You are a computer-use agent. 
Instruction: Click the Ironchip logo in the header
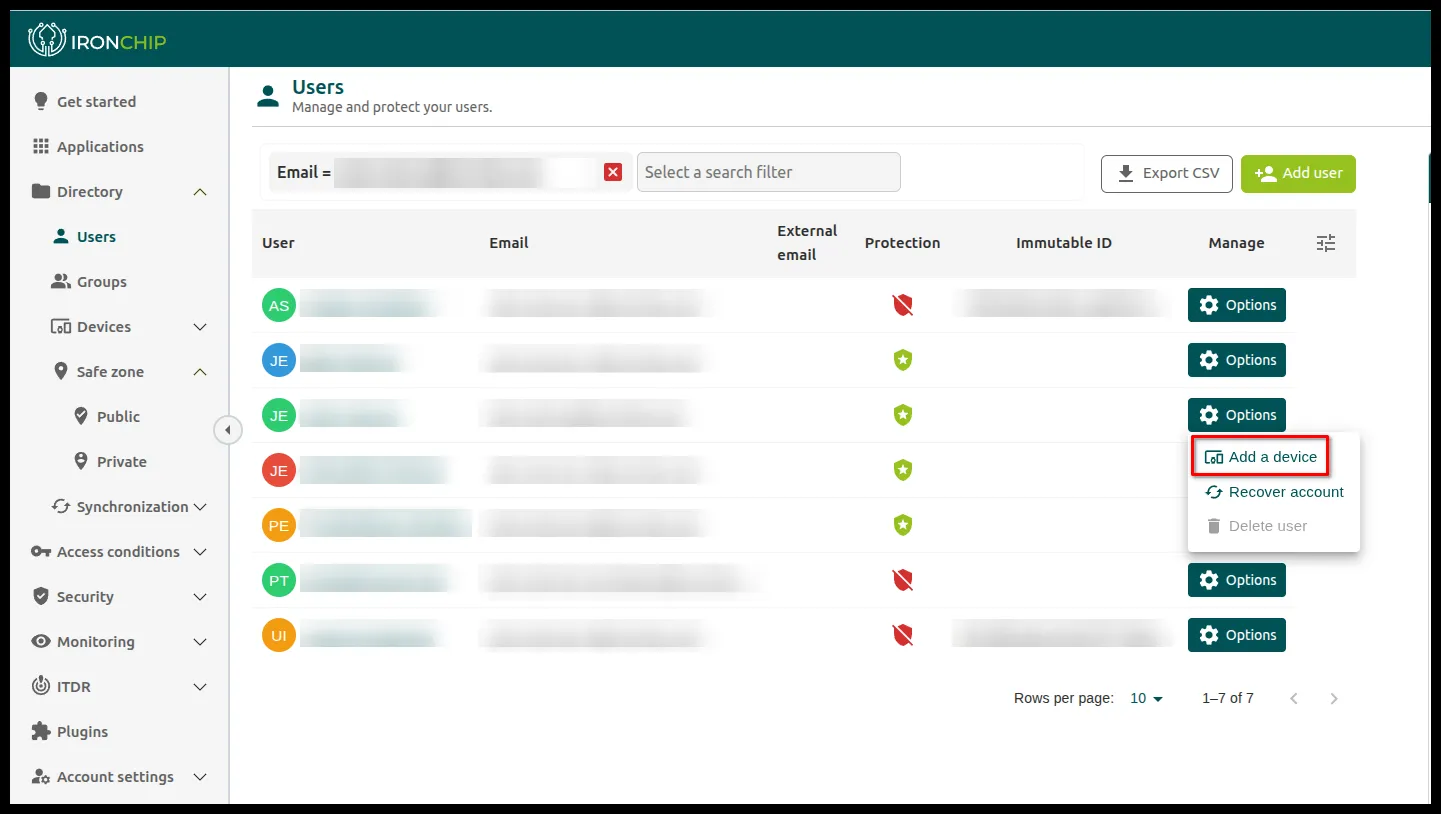pos(97,40)
